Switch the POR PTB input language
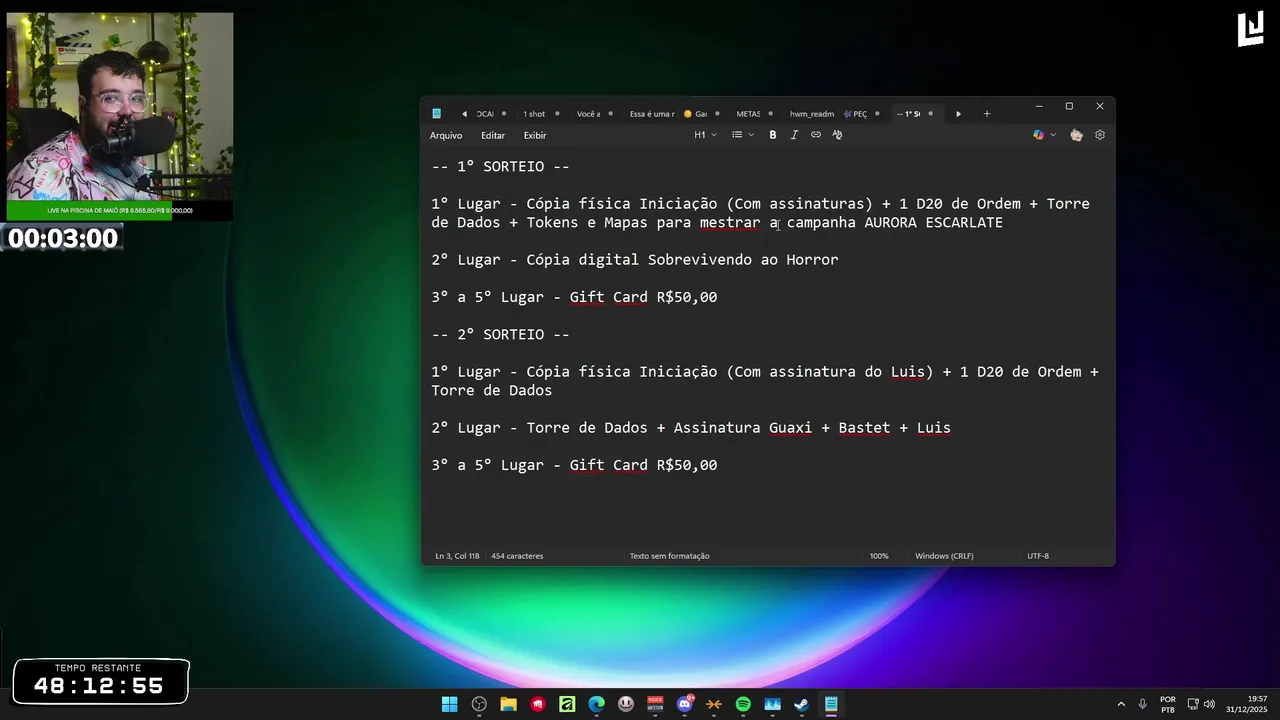The image size is (1280, 720). click(x=1168, y=704)
